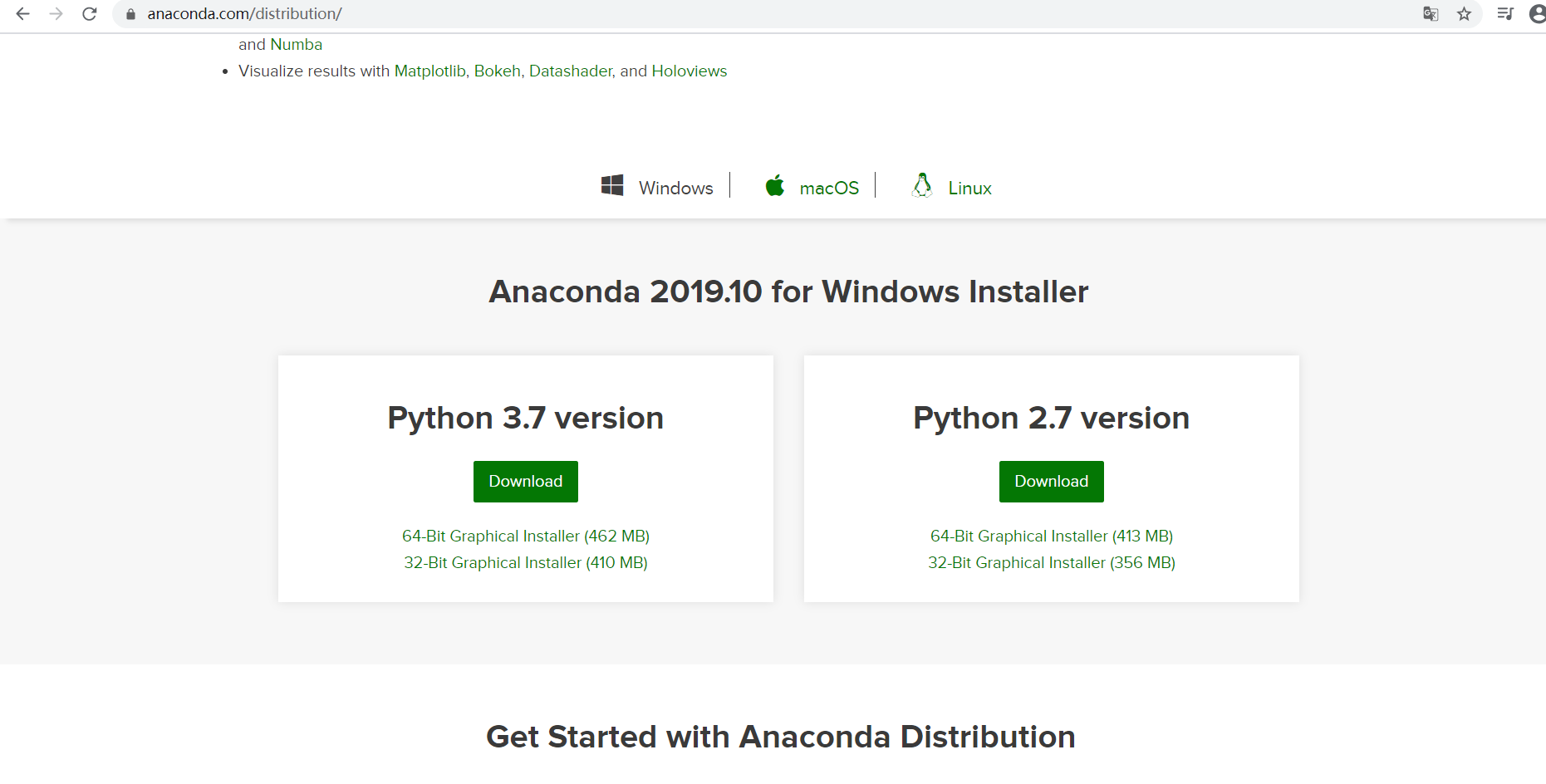
Task: Bookmark this page with the star icon
Action: [x=1464, y=14]
